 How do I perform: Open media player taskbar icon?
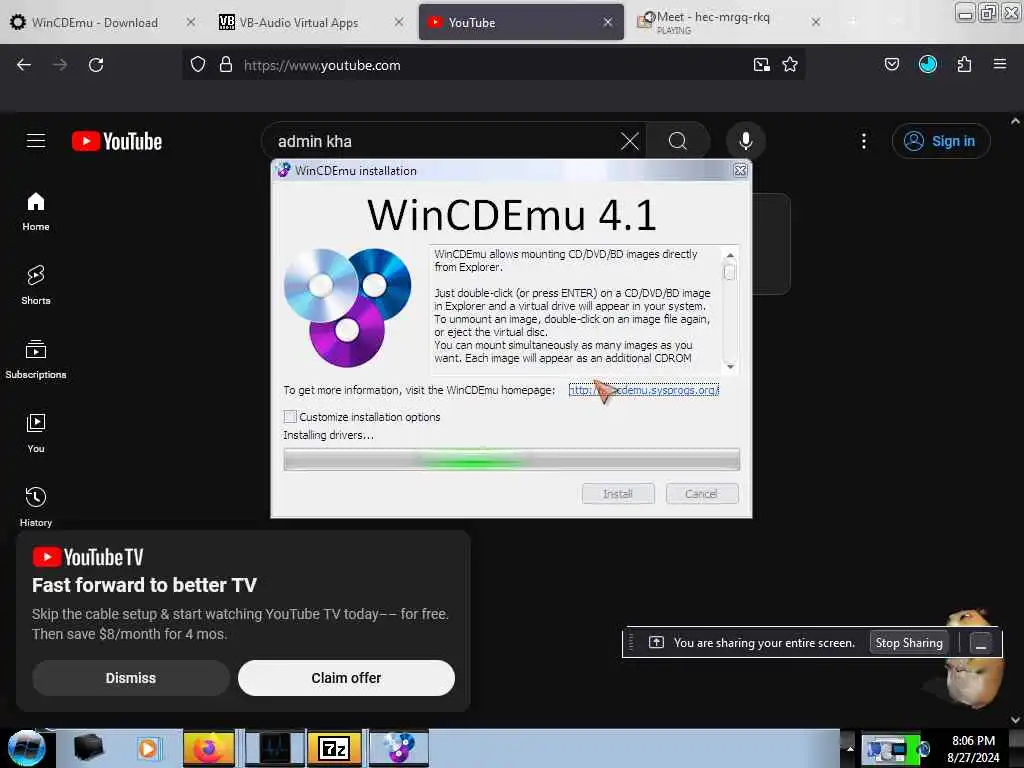point(148,748)
